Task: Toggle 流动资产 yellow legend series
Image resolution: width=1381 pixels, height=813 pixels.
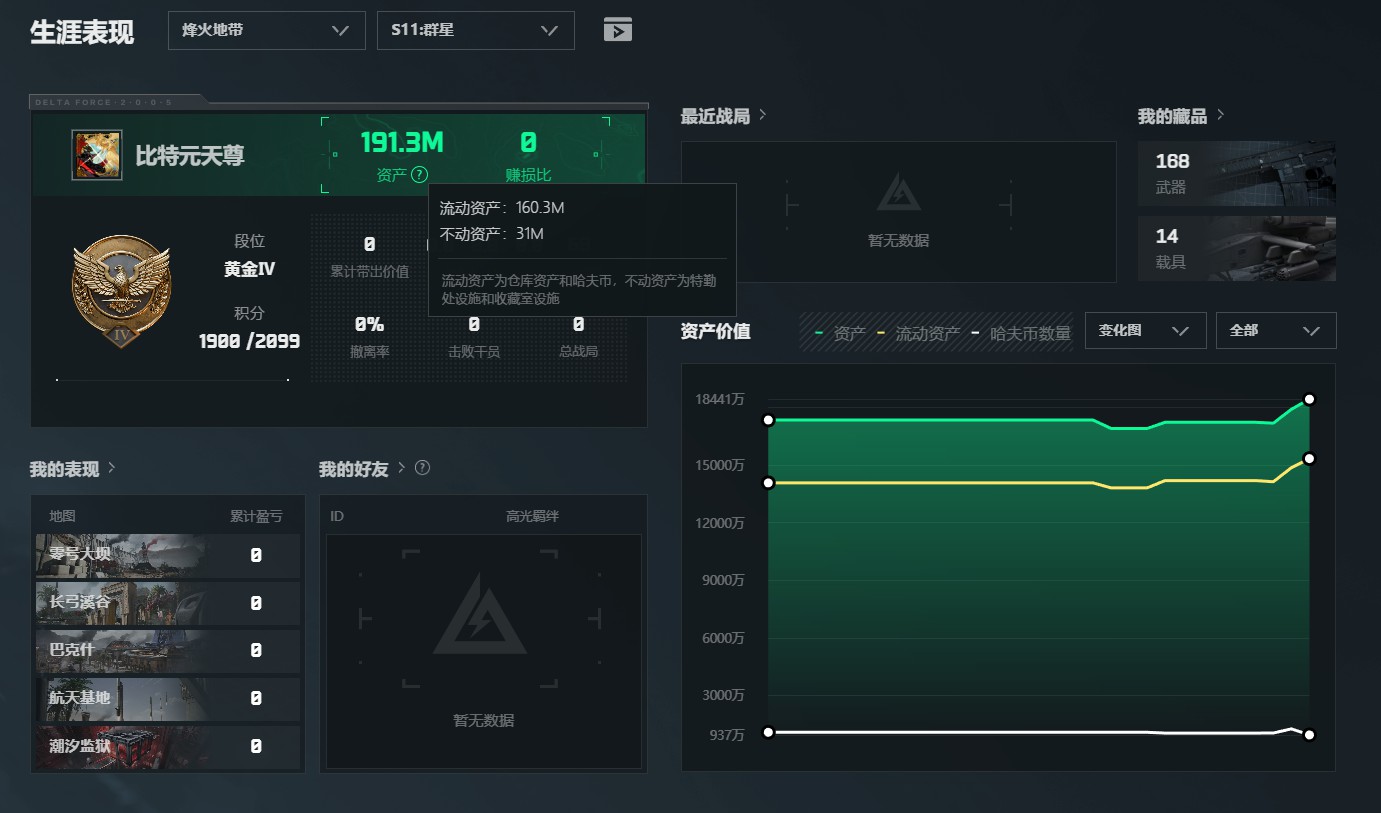Action: 918,333
